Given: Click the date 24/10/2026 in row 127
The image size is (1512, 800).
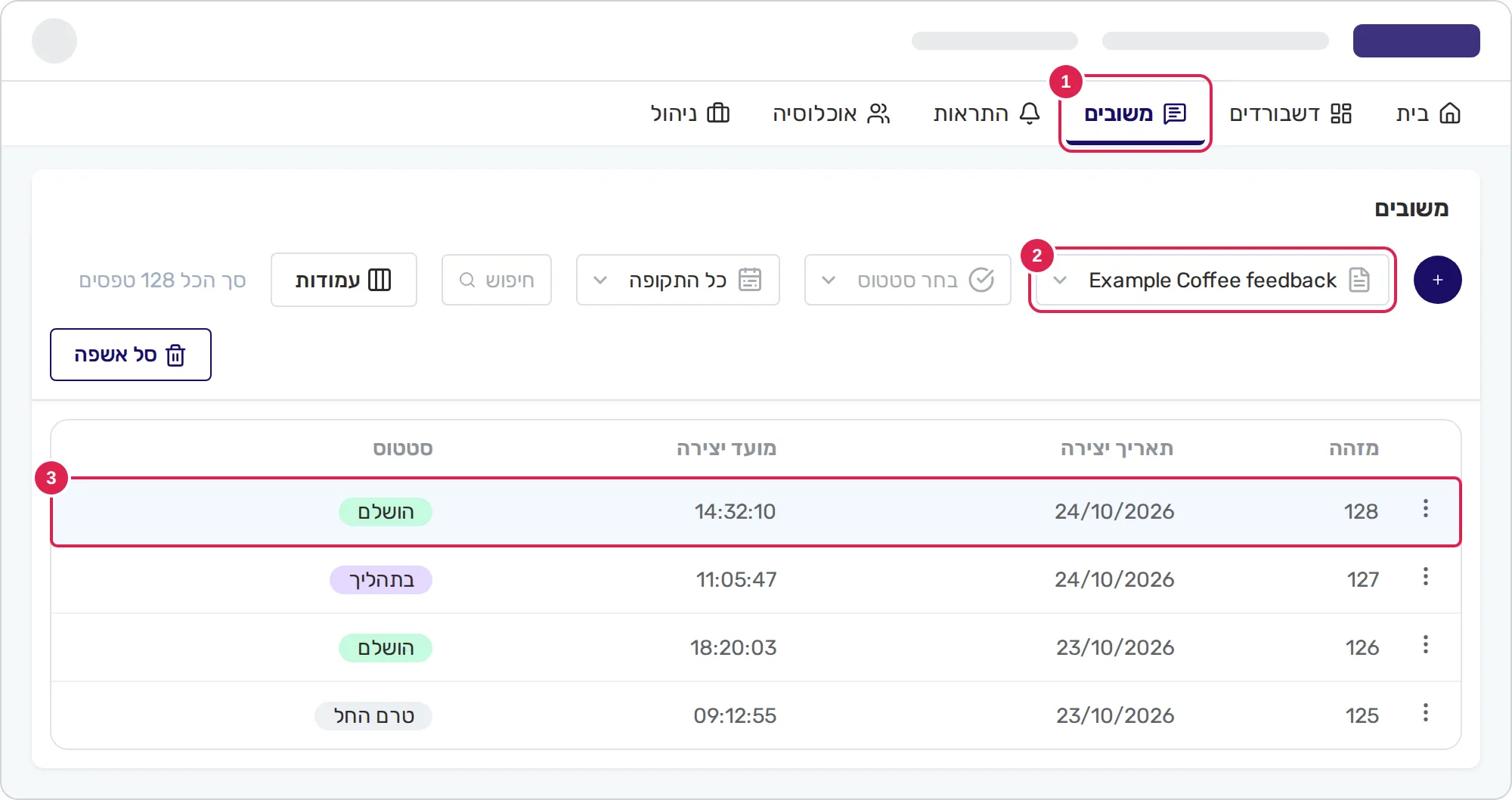Looking at the screenshot, I should (1114, 580).
